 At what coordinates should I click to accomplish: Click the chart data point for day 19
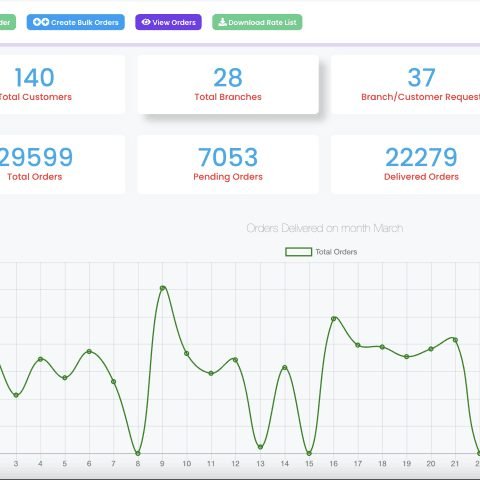click(x=406, y=357)
